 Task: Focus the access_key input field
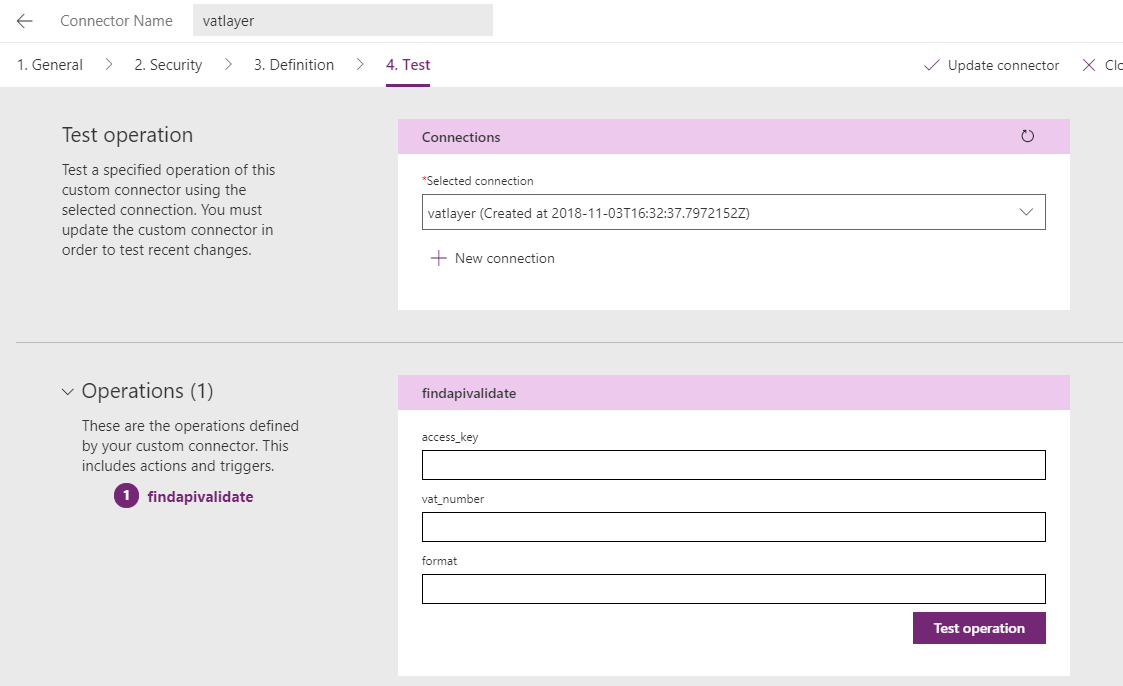pos(733,465)
